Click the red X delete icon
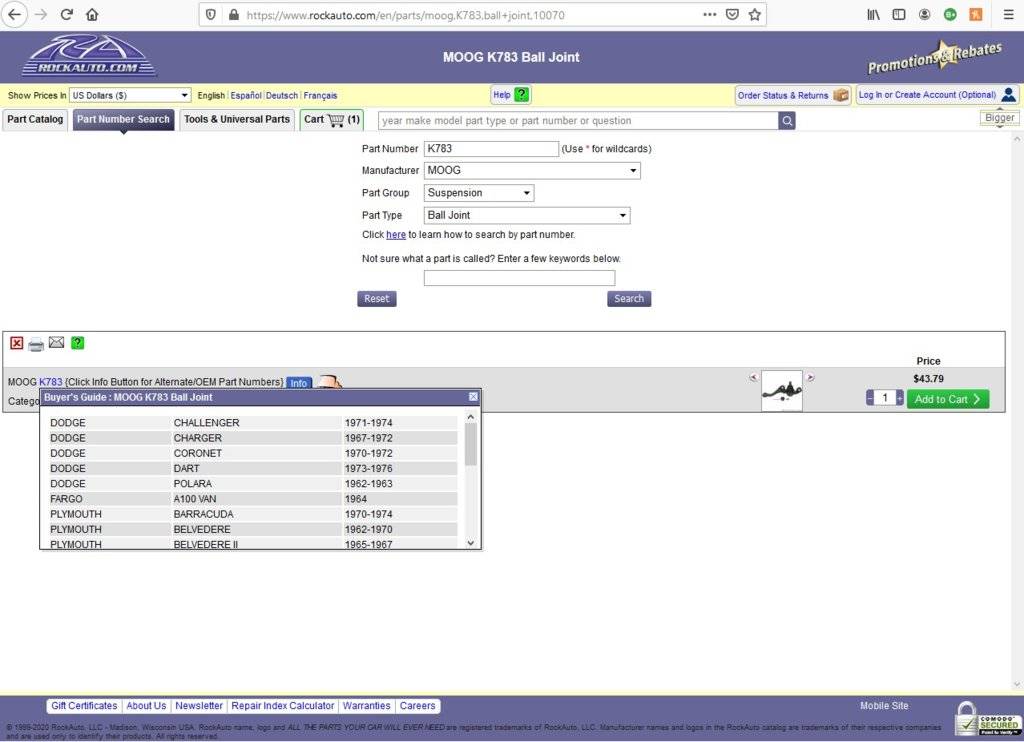Image resolution: width=1024 pixels, height=742 pixels. 17,343
